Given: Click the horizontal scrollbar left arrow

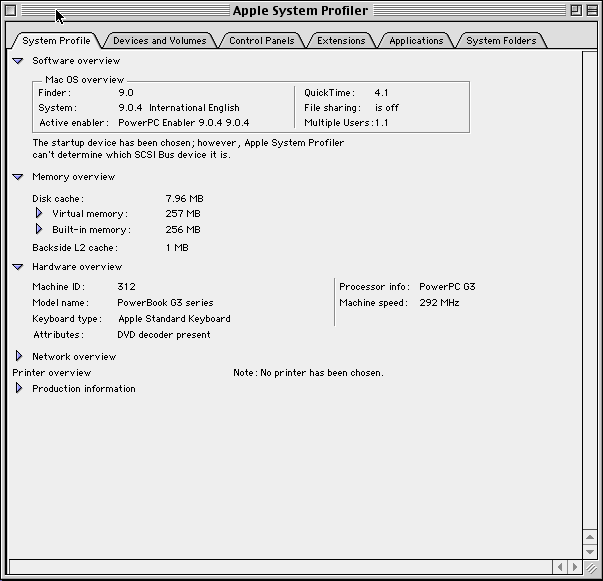Looking at the screenshot, I should coord(560,567).
